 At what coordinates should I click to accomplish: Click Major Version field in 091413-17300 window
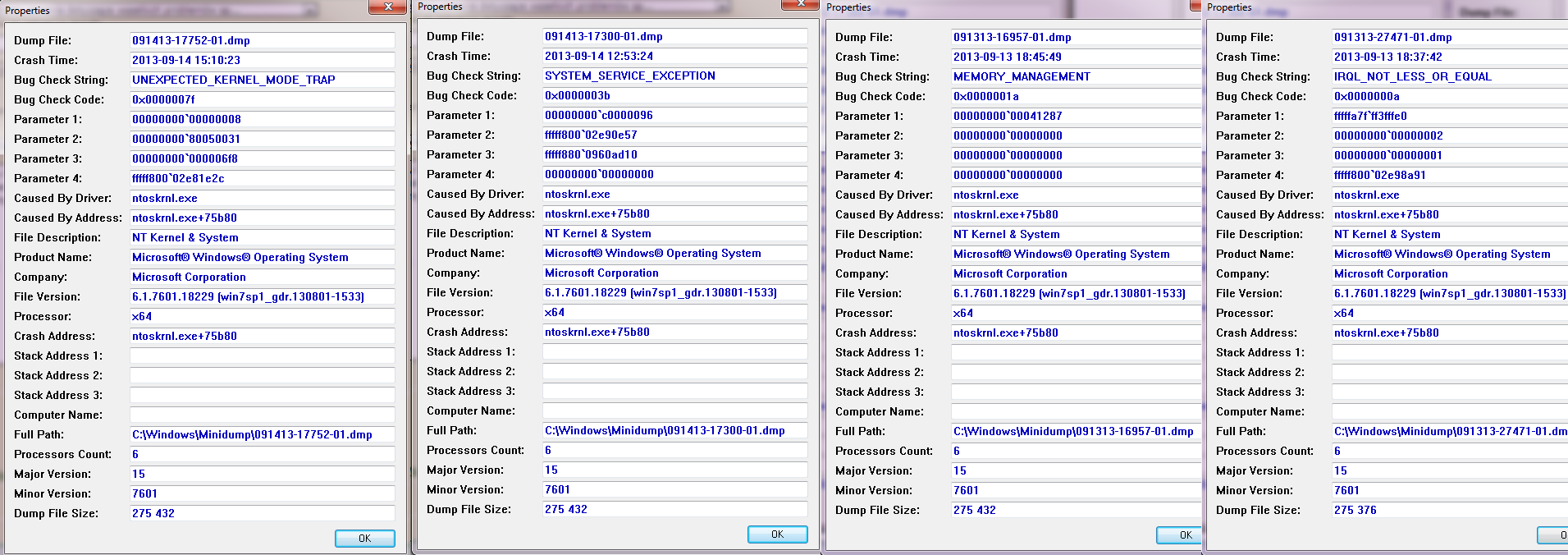(675, 470)
